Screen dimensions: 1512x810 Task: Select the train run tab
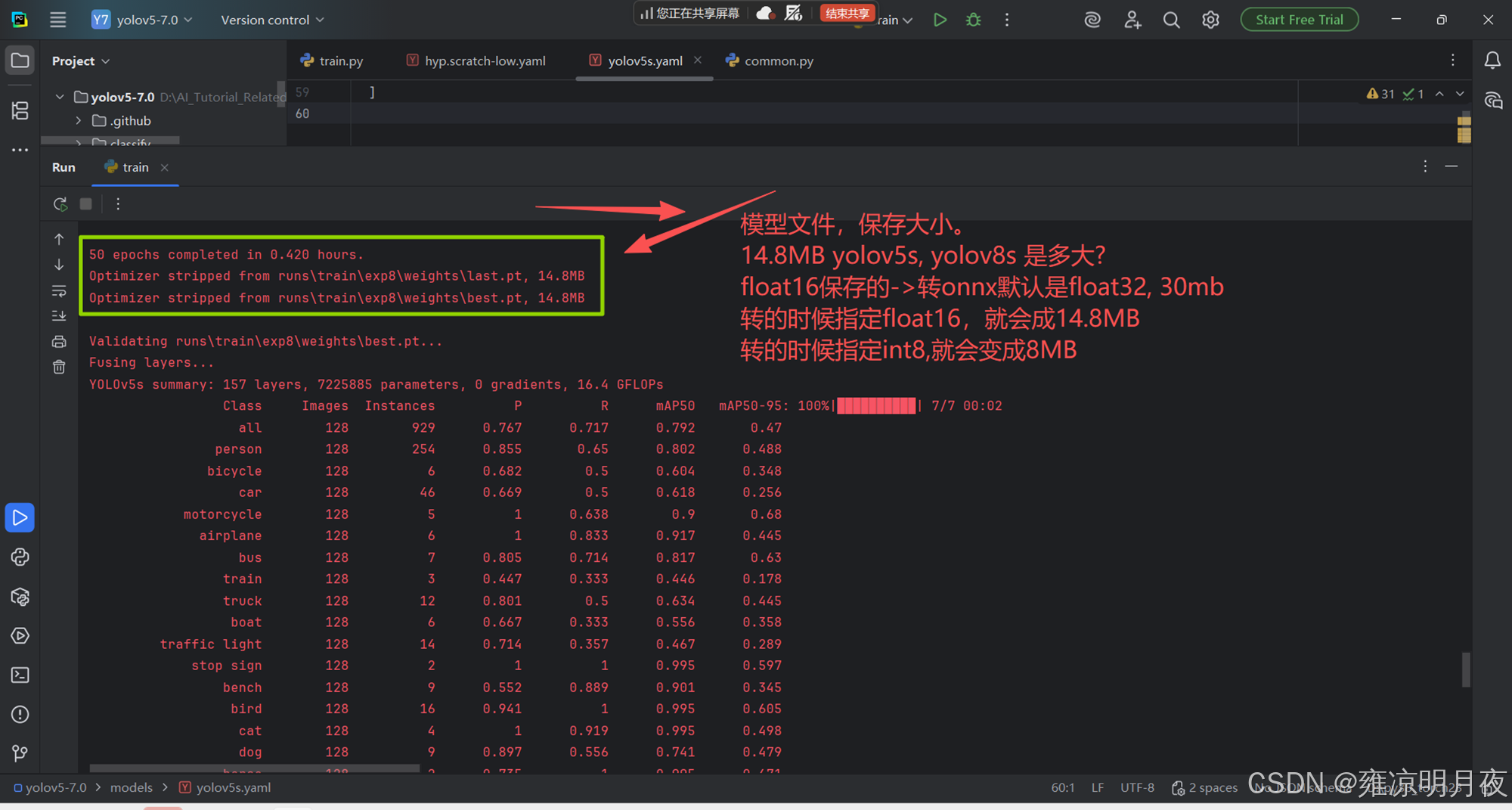[x=127, y=167]
